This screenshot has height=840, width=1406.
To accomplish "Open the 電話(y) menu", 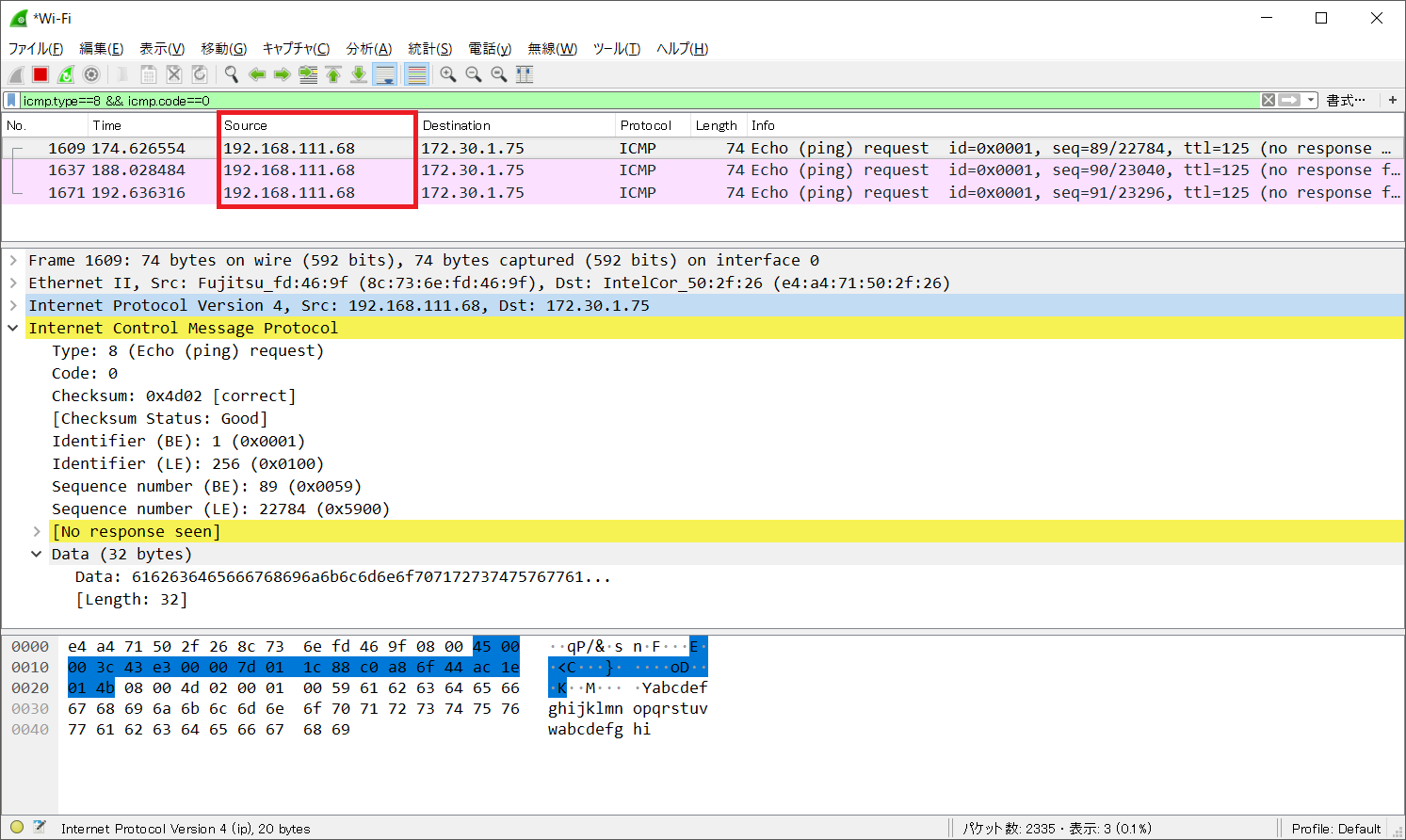I will (490, 49).
